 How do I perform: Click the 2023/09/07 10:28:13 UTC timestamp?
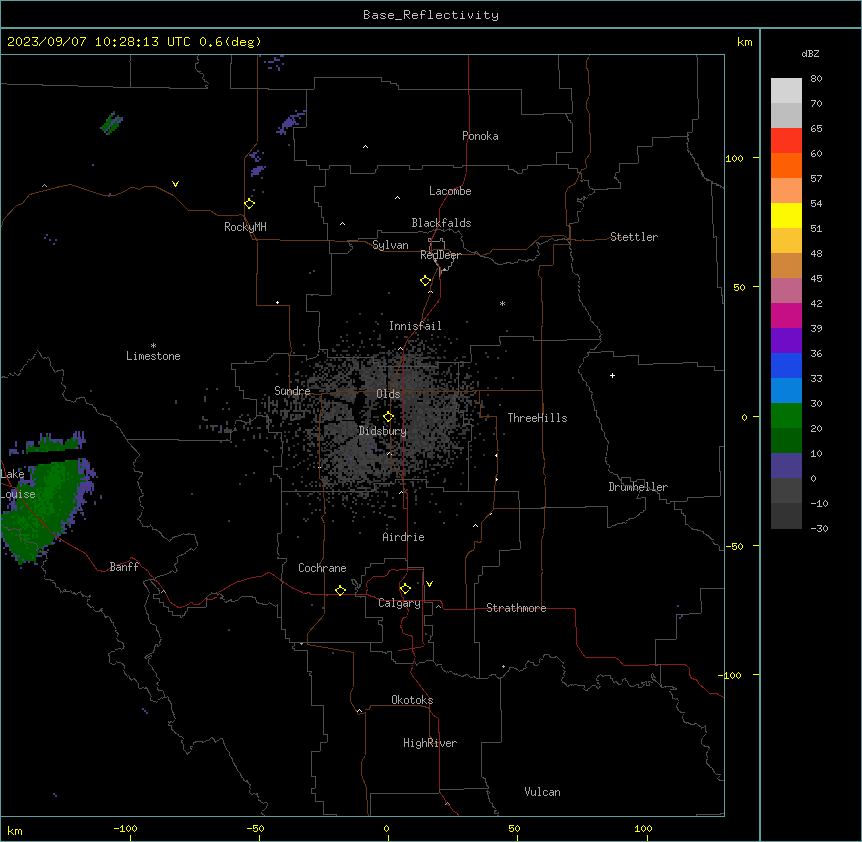tap(99, 42)
